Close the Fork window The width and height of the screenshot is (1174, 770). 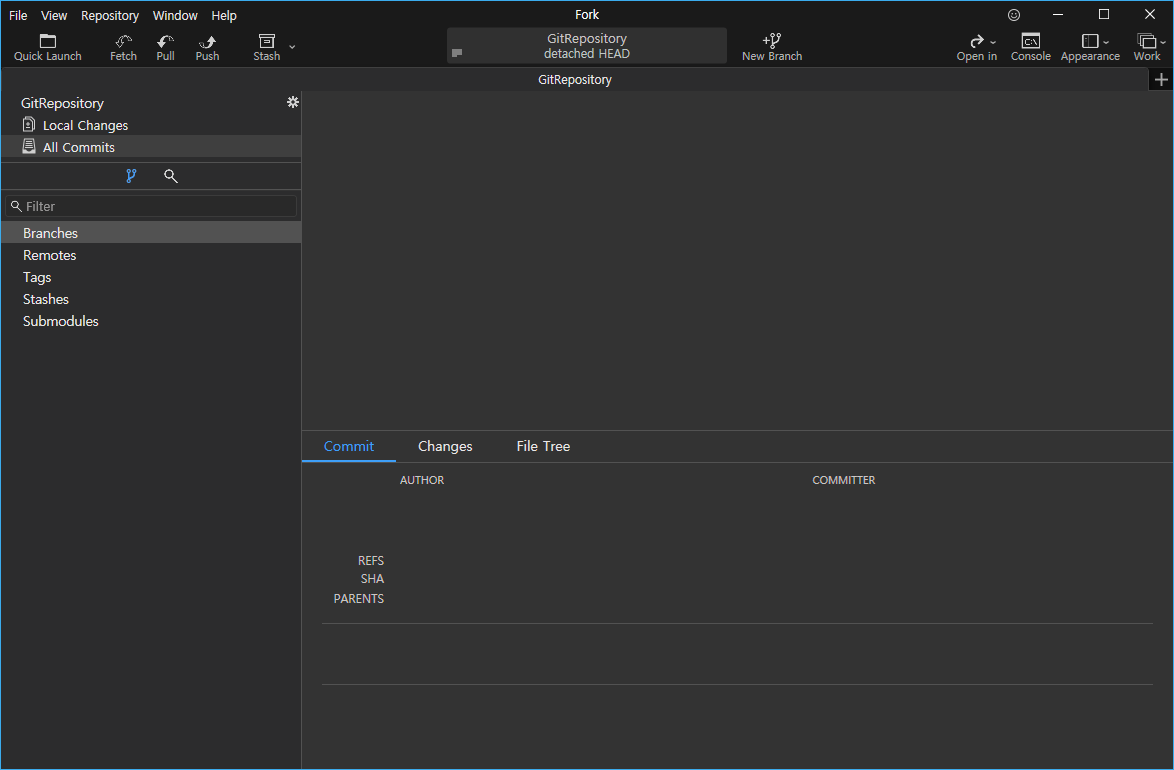pyautogui.click(x=1150, y=15)
